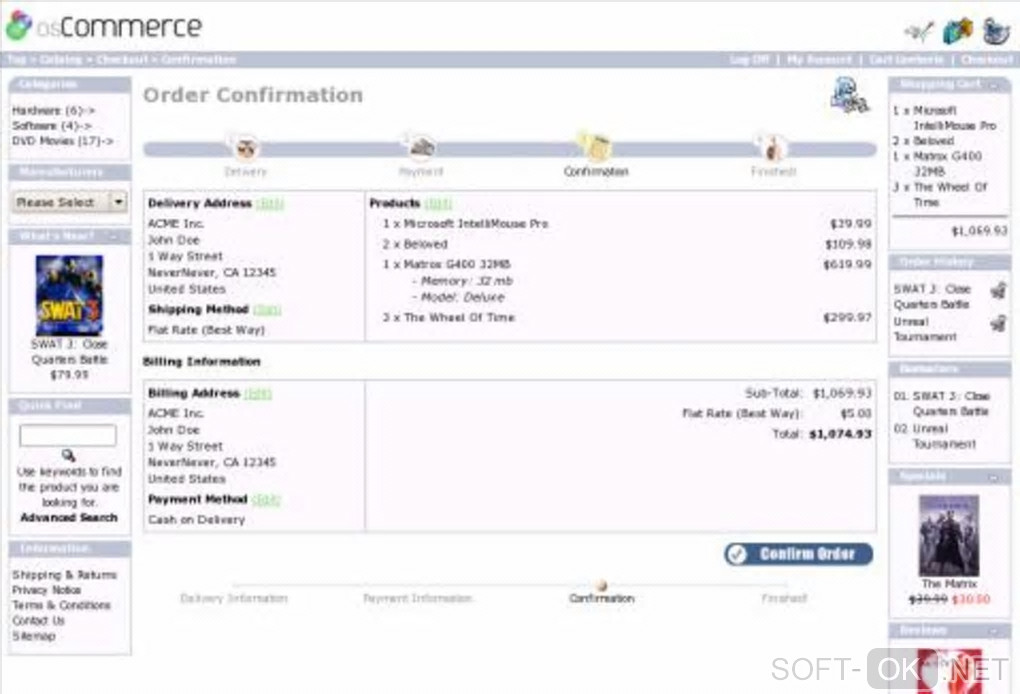Edit the Shipping Method
Viewport: 1020px width, 694px height.
click(x=267, y=310)
